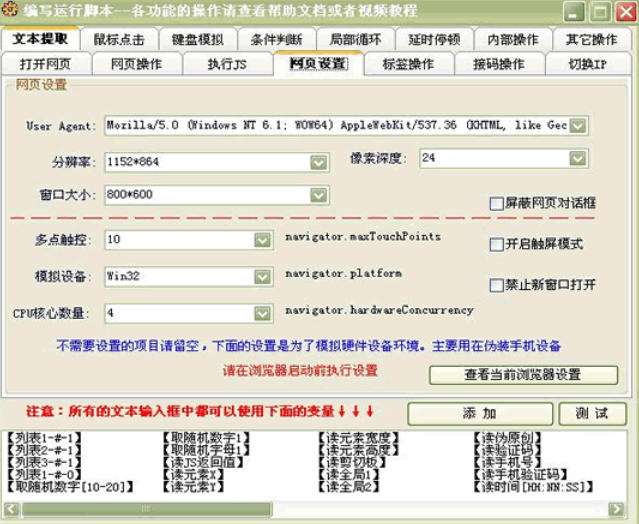Click the variable list scroll-right arrow

click(616, 509)
